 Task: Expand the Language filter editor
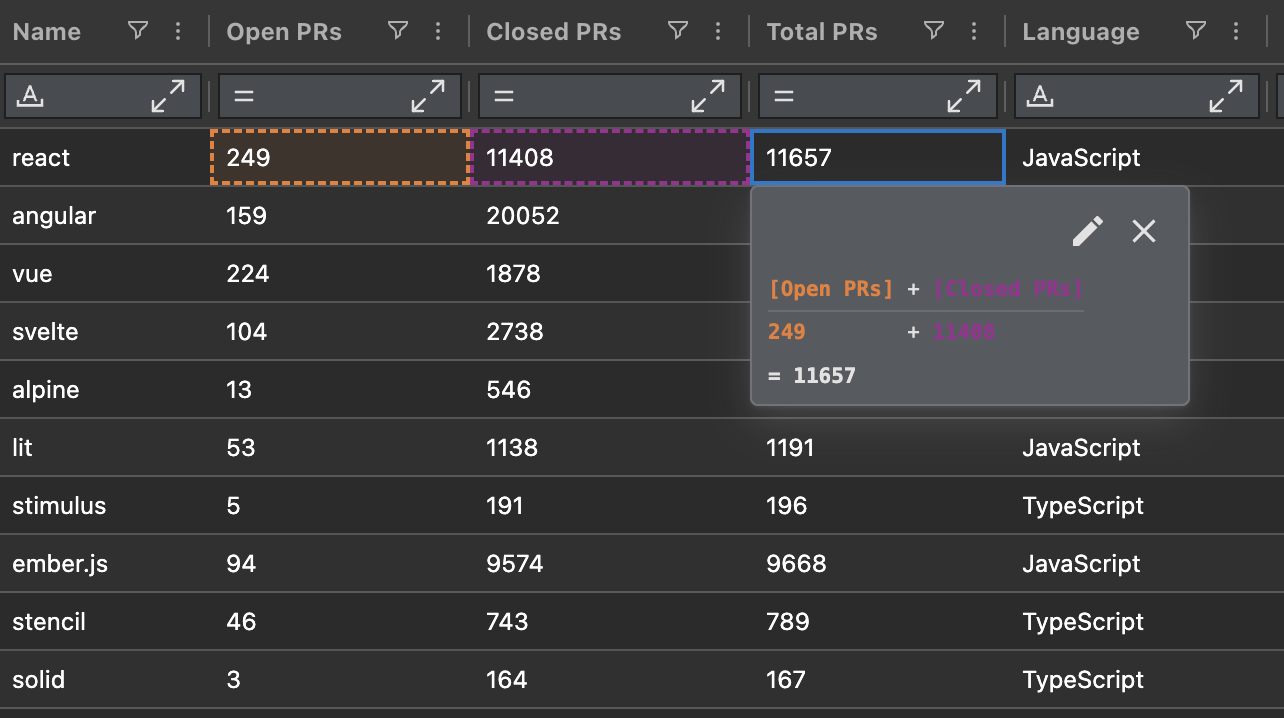[1224, 96]
